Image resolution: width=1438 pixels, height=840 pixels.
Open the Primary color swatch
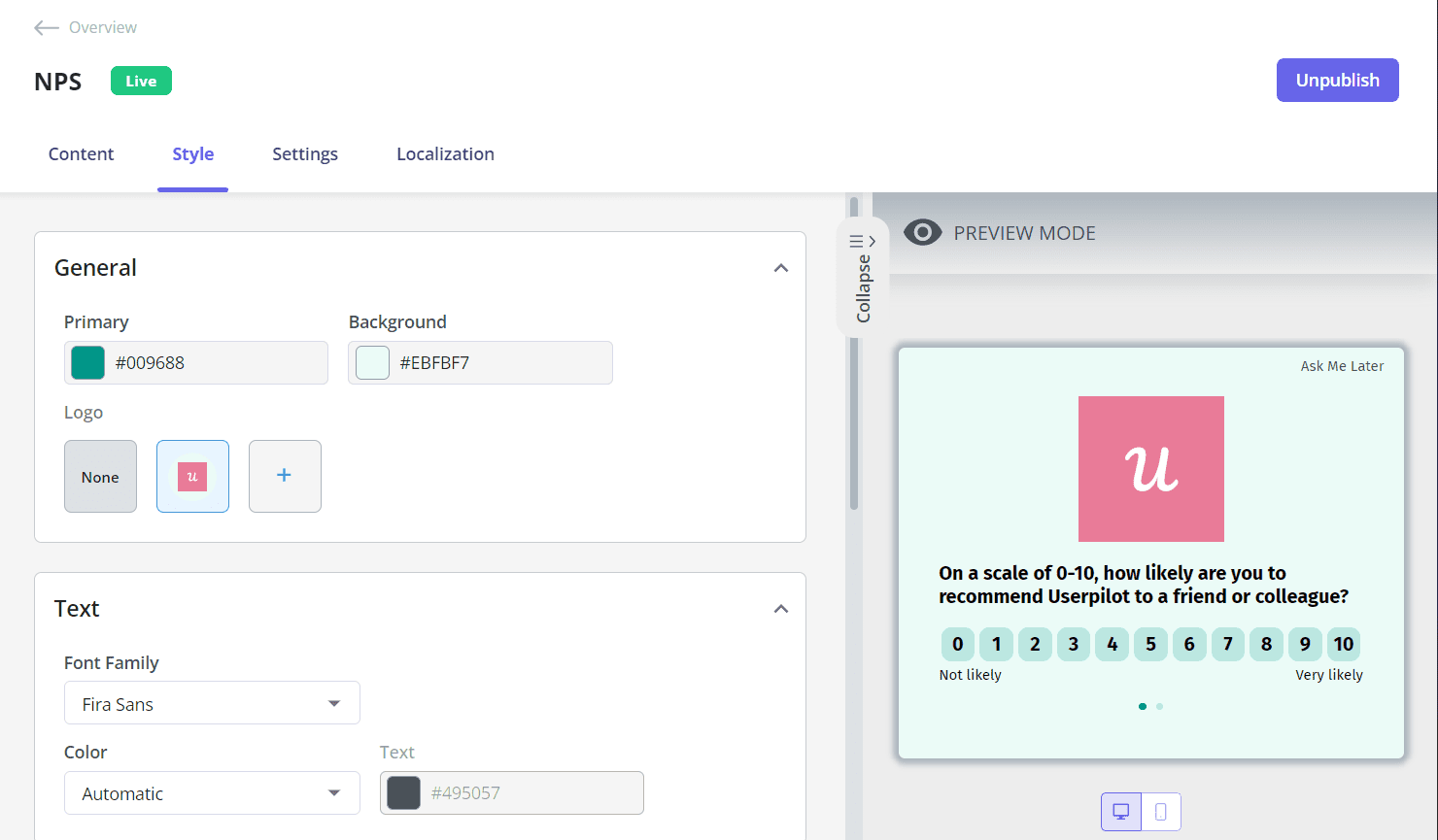click(x=87, y=362)
